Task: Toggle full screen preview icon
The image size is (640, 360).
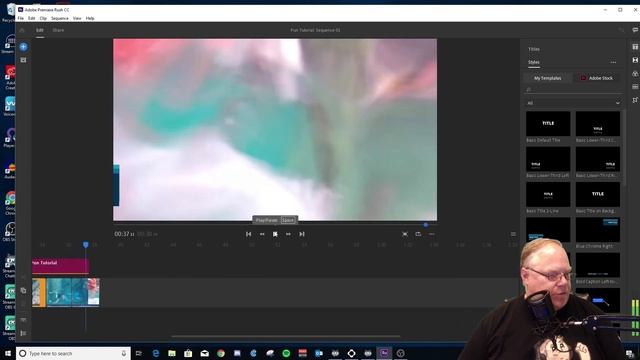Action: (x=404, y=234)
